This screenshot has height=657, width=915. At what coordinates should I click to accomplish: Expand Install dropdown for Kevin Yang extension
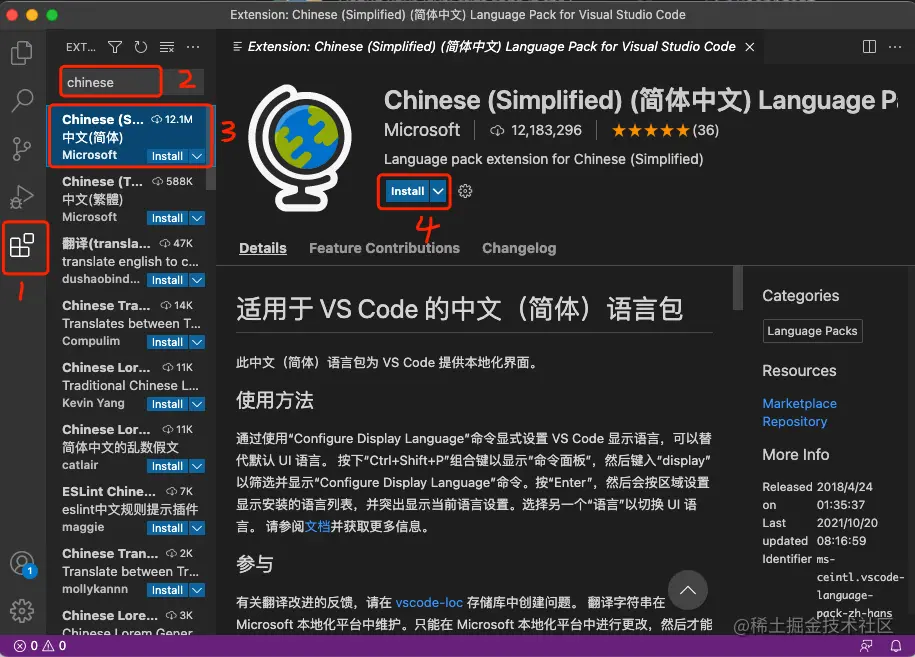pyautogui.click(x=197, y=404)
